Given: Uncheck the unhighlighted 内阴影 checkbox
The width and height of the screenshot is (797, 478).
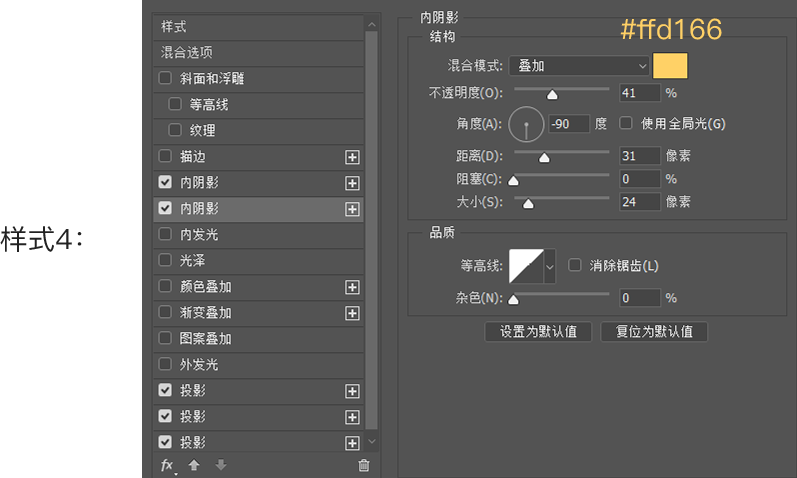Looking at the screenshot, I should (x=165, y=182).
